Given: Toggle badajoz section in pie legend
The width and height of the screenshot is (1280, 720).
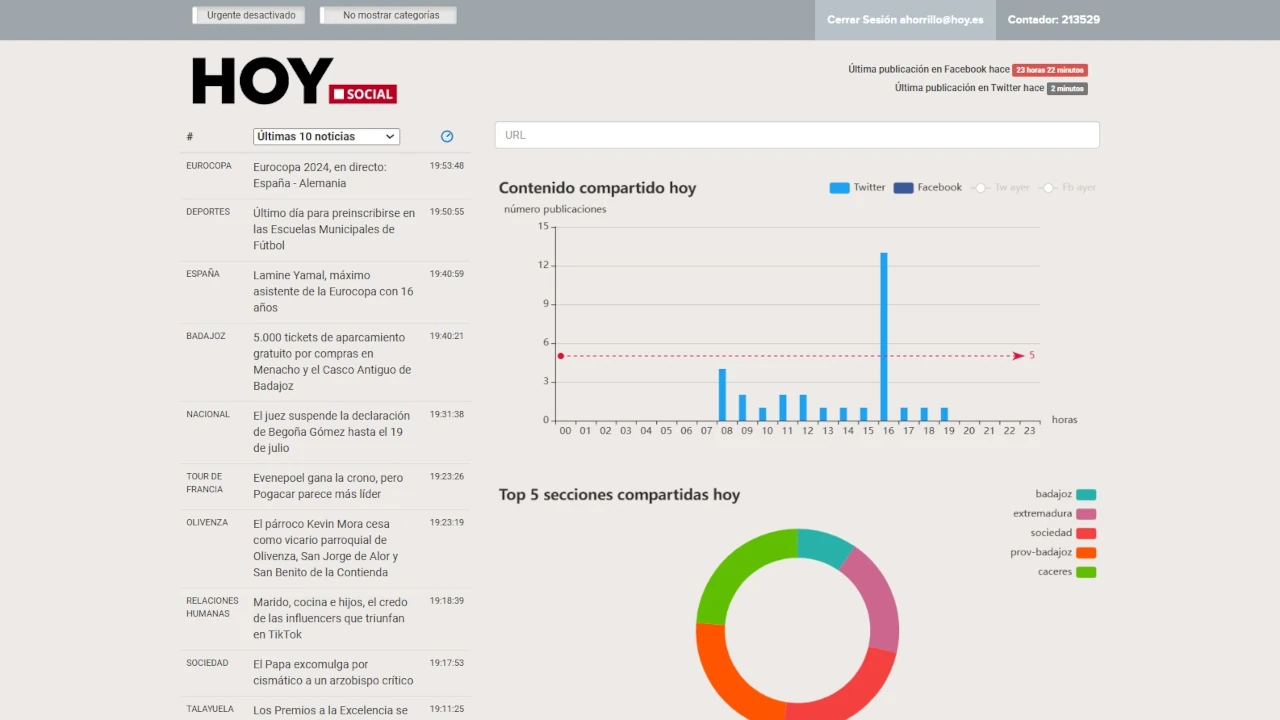Looking at the screenshot, I should click(x=1065, y=494).
